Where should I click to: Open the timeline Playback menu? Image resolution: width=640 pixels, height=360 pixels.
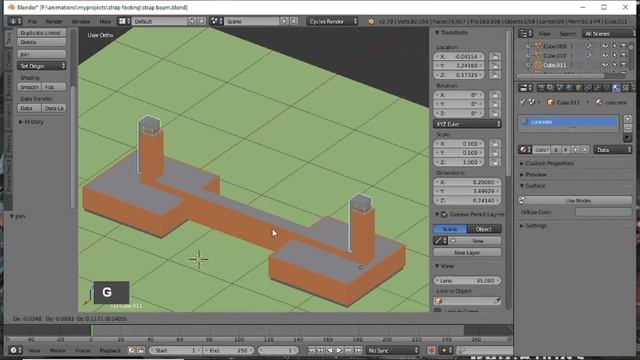[x=110, y=350]
